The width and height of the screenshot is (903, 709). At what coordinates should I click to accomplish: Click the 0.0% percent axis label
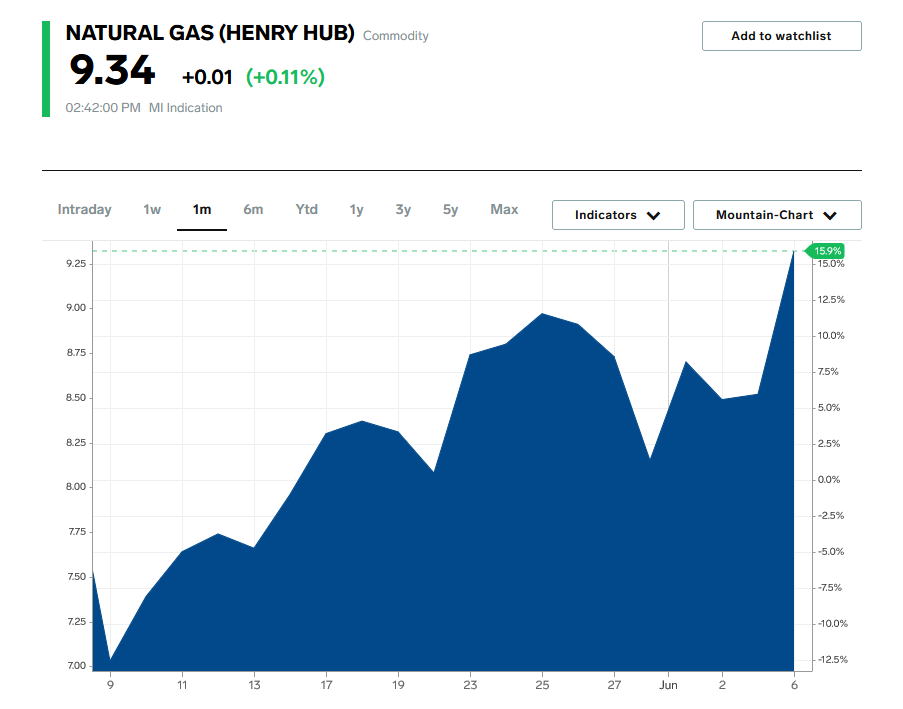tap(829, 480)
